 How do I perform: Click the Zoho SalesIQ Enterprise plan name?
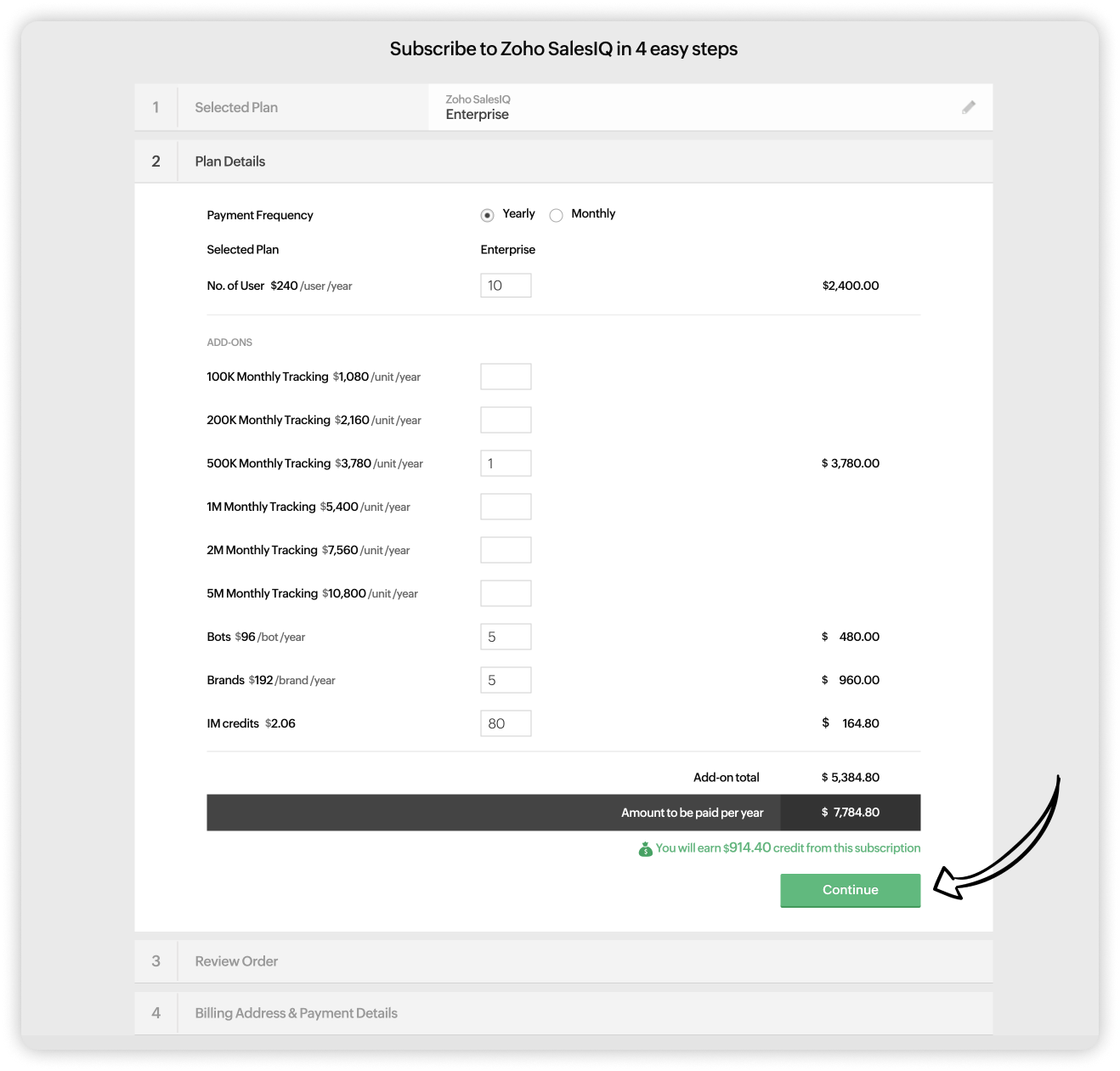478,108
